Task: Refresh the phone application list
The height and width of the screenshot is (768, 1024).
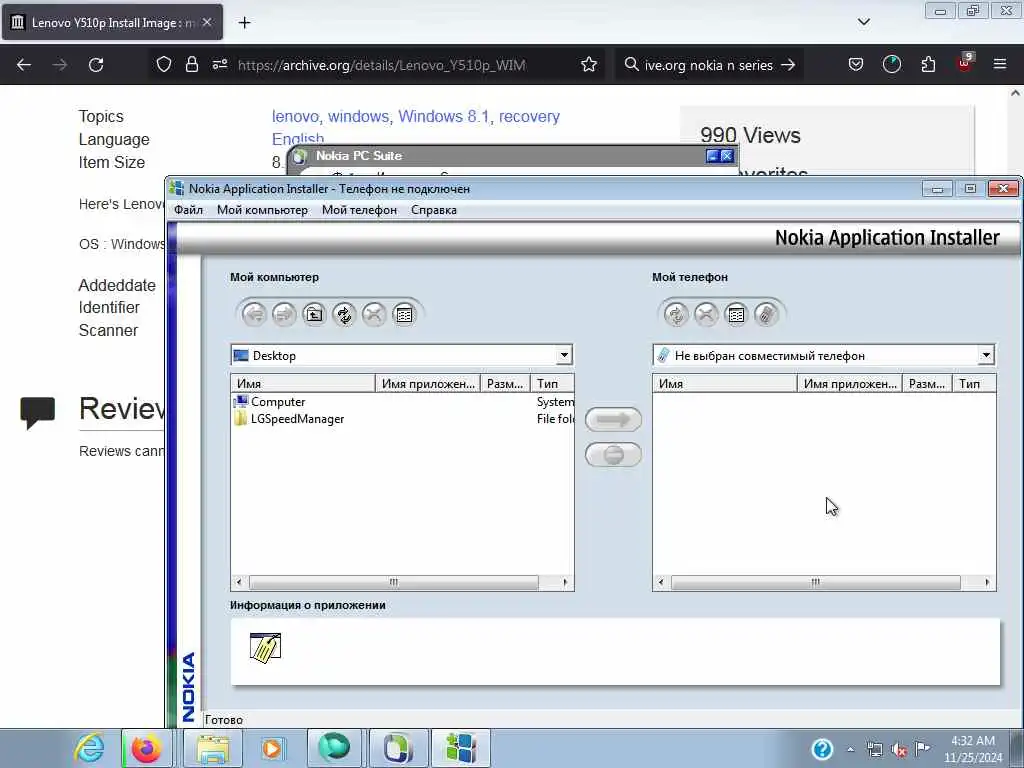Action: tap(676, 315)
